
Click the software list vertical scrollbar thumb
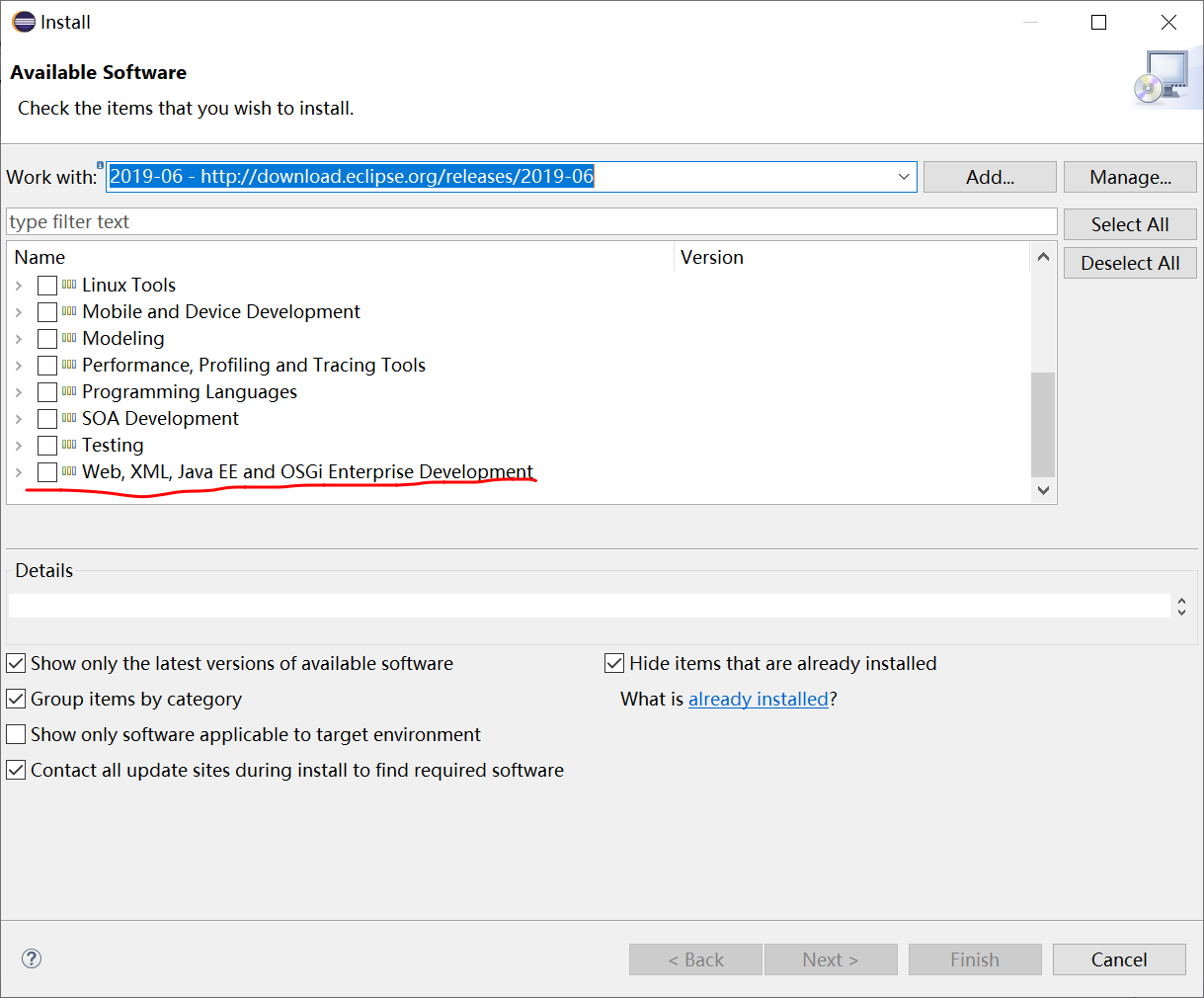(x=1043, y=424)
